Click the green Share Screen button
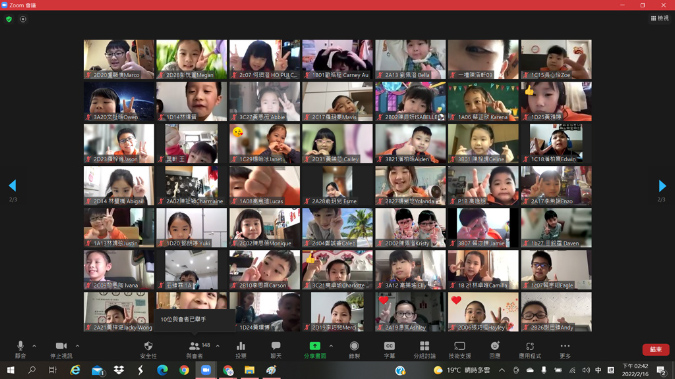 pyautogui.click(x=315, y=349)
